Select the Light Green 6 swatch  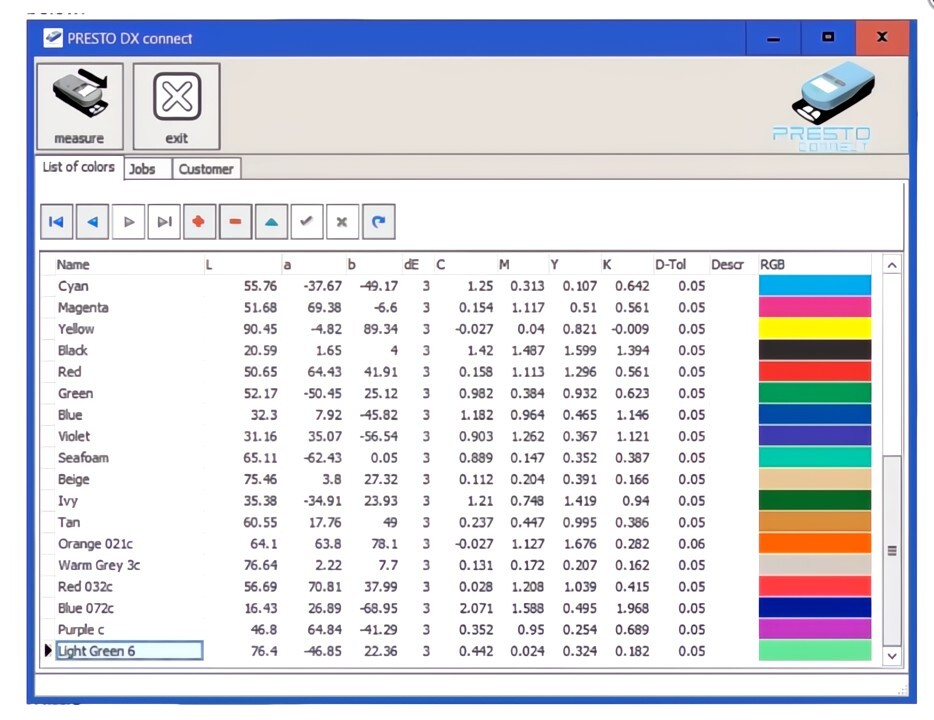814,650
